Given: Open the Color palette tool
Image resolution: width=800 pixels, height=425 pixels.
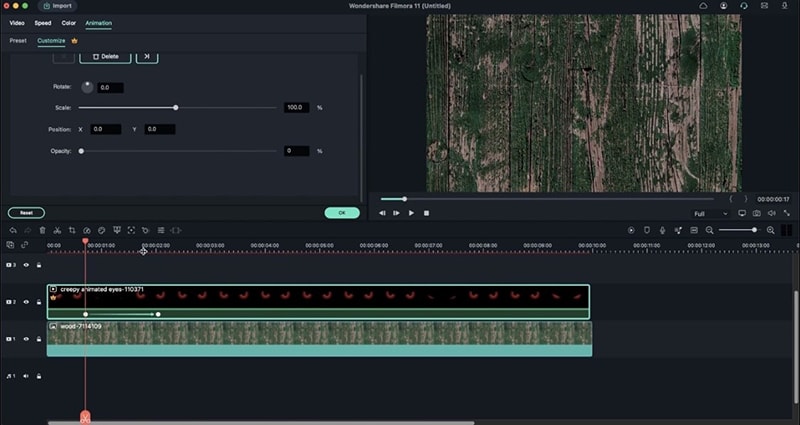Looking at the screenshot, I should [102, 231].
